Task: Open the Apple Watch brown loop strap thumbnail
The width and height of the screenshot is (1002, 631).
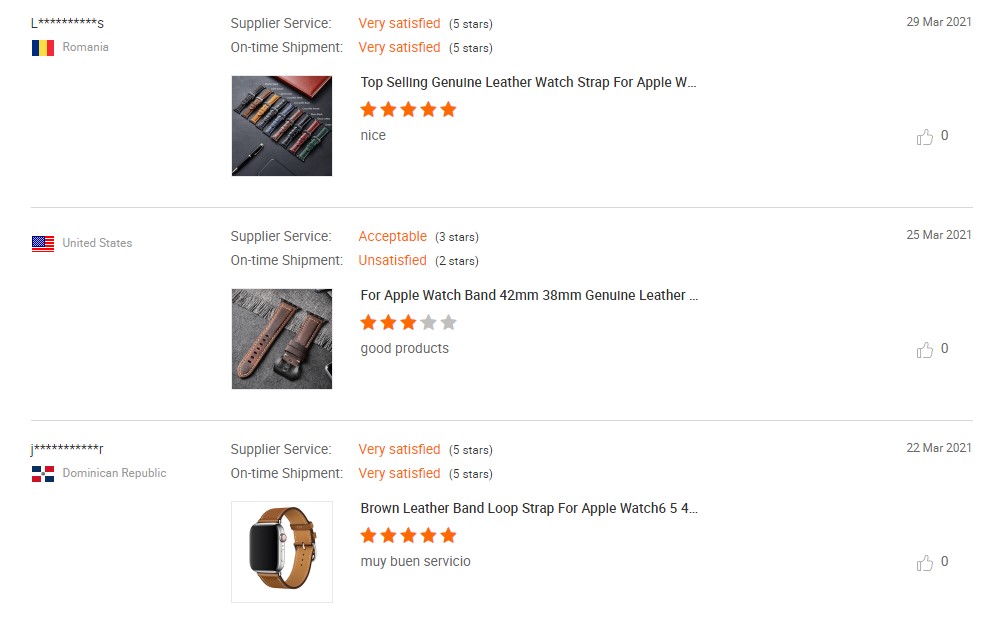Action: click(x=282, y=552)
